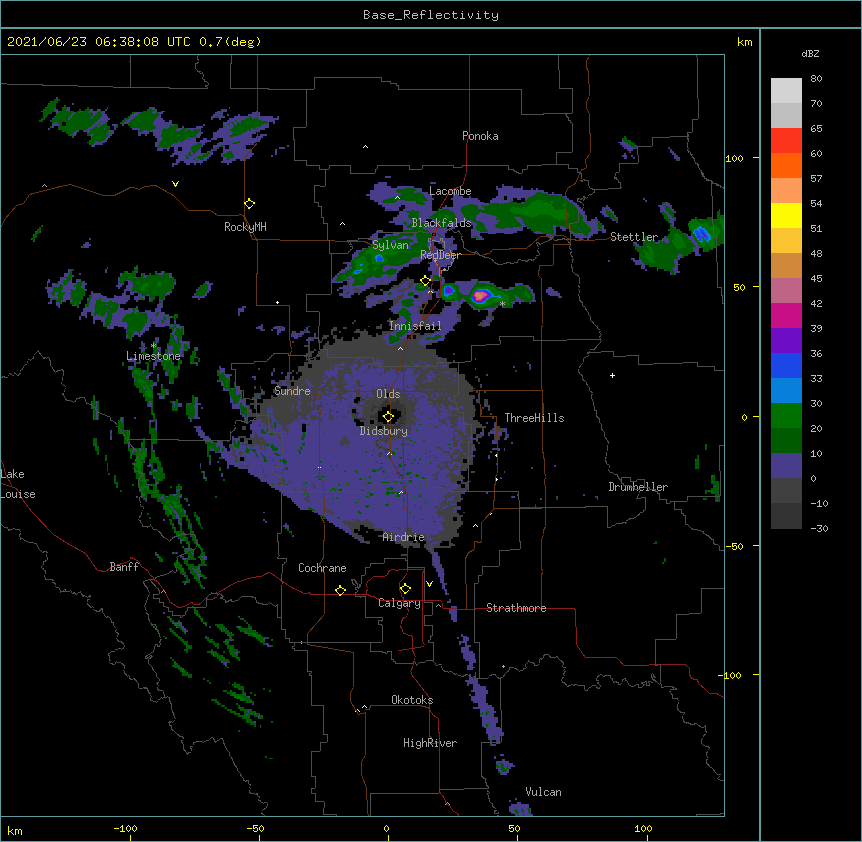The width and height of the screenshot is (862, 842).
Task: Select the yellow 54-51 dBZ legend swatch
Action: point(786,215)
